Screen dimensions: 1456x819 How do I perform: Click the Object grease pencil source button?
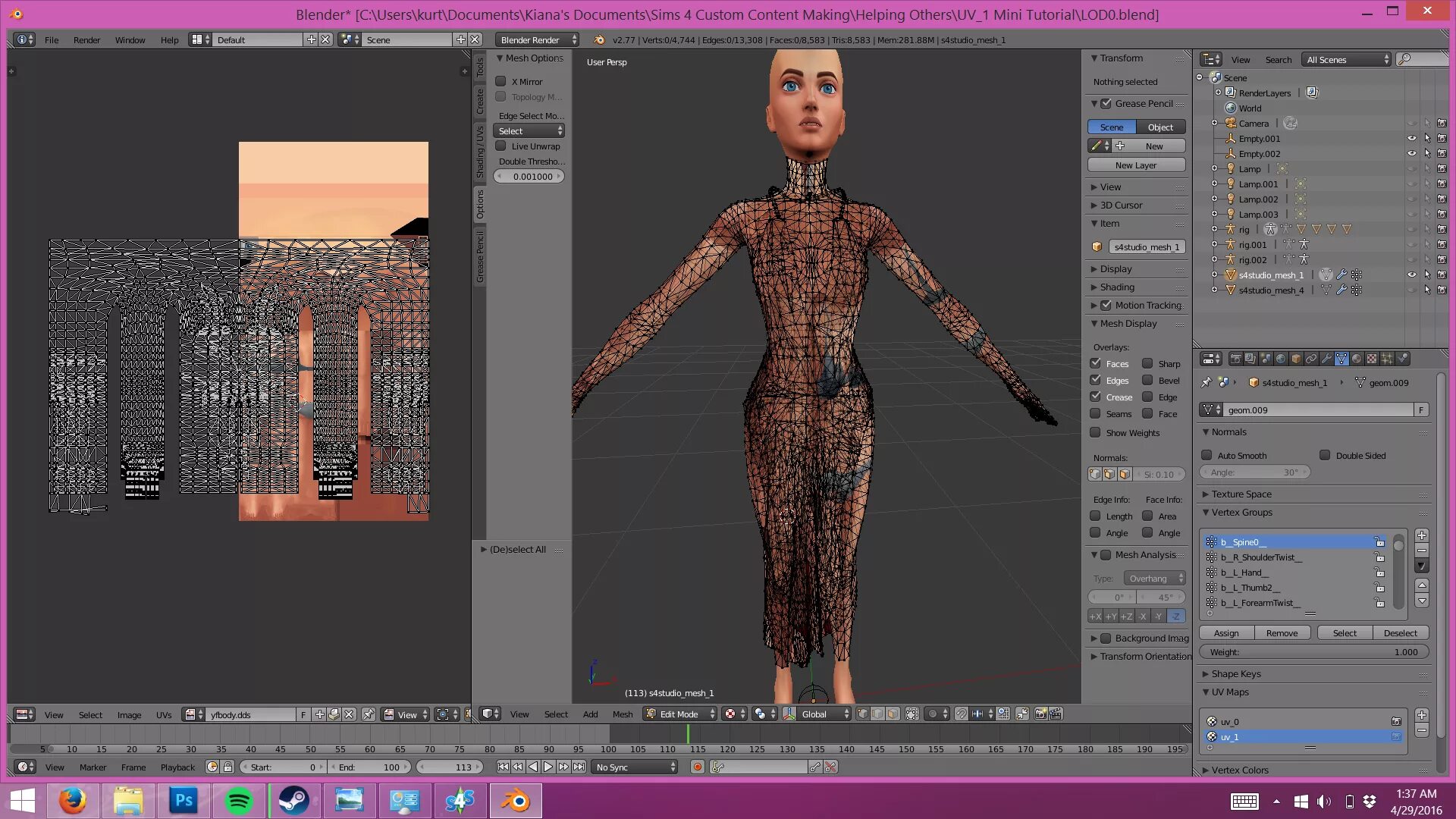click(x=1160, y=127)
